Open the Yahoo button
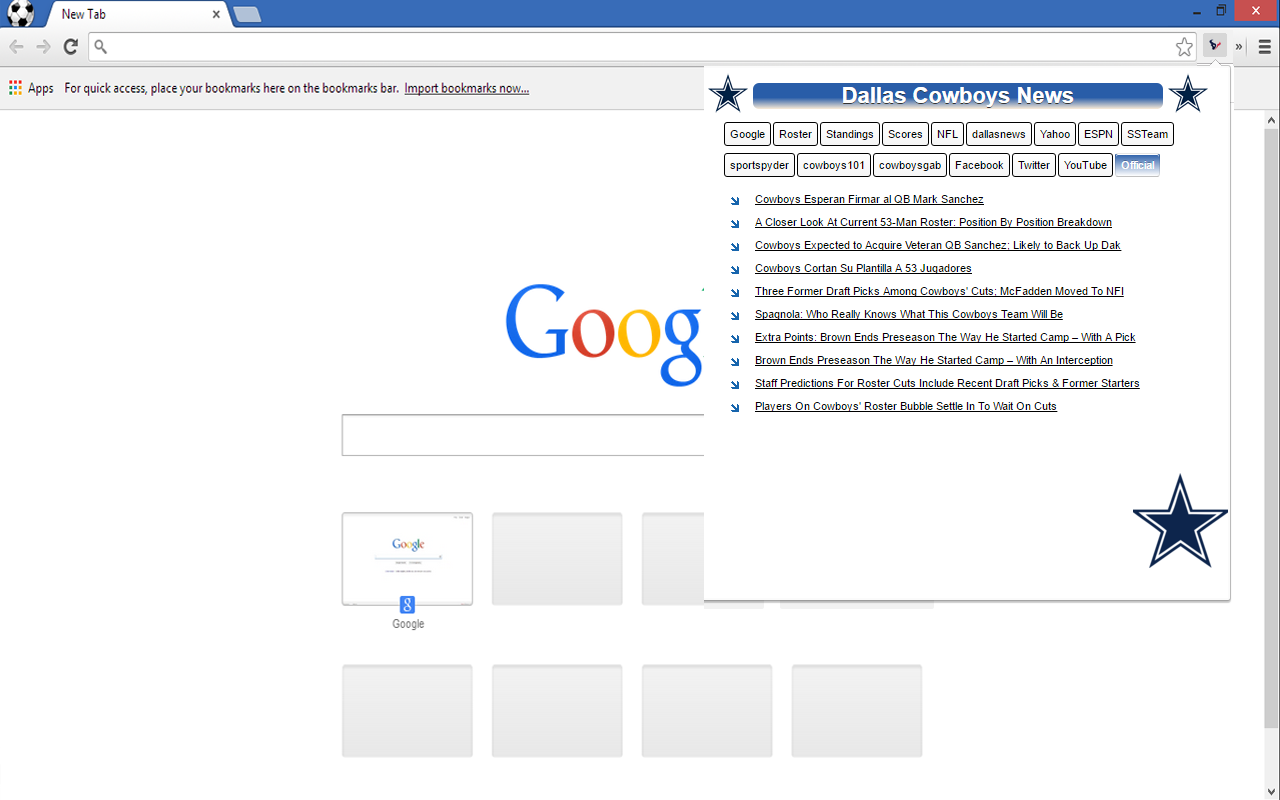The width and height of the screenshot is (1280, 800). coord(1055,134)
